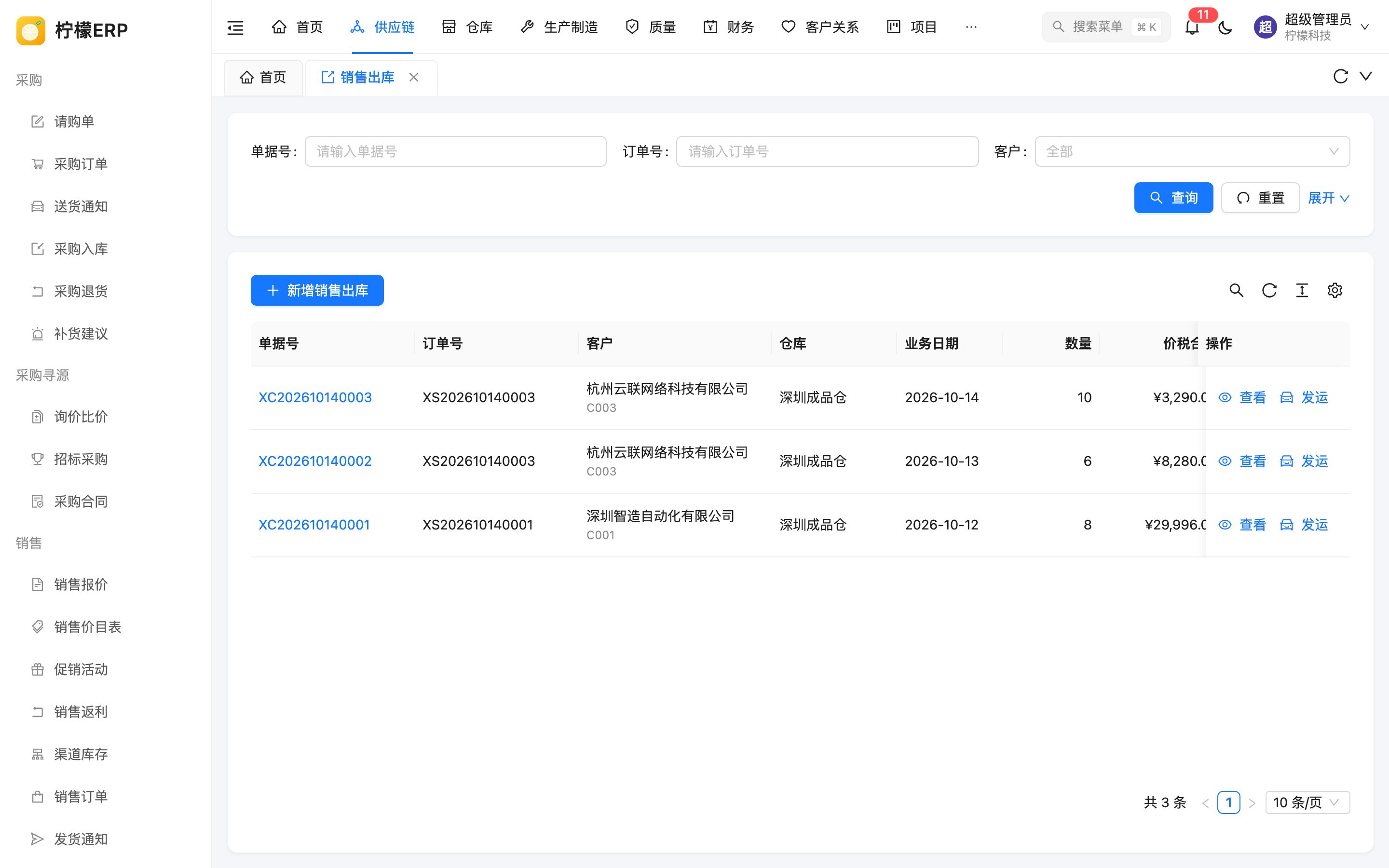Change table row density icon
Screen dimensions: 1389x868
click(x=1302, y=290)
